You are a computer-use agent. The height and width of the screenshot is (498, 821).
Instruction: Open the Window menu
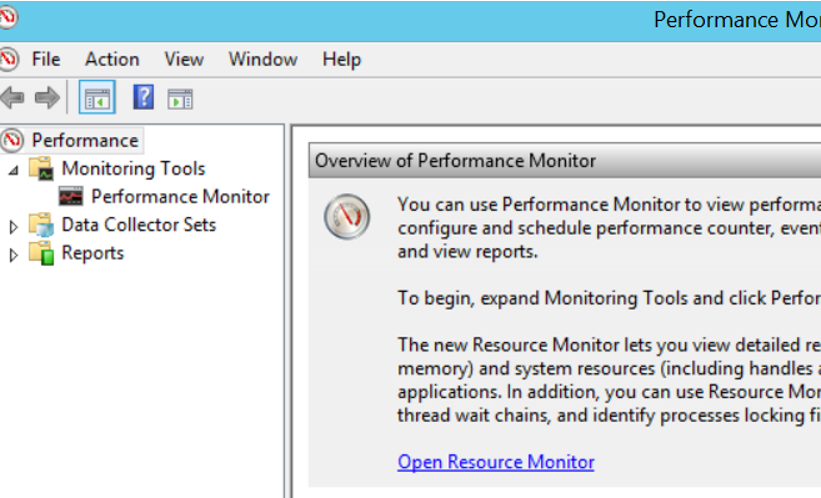click(x=263, y=59)
